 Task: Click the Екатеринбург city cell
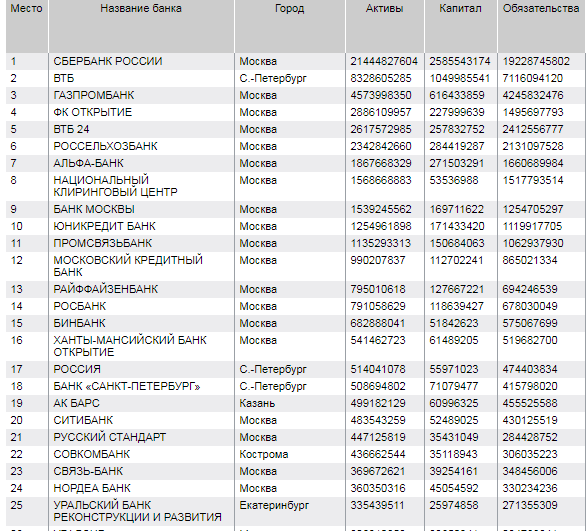(x=274, y=506)
